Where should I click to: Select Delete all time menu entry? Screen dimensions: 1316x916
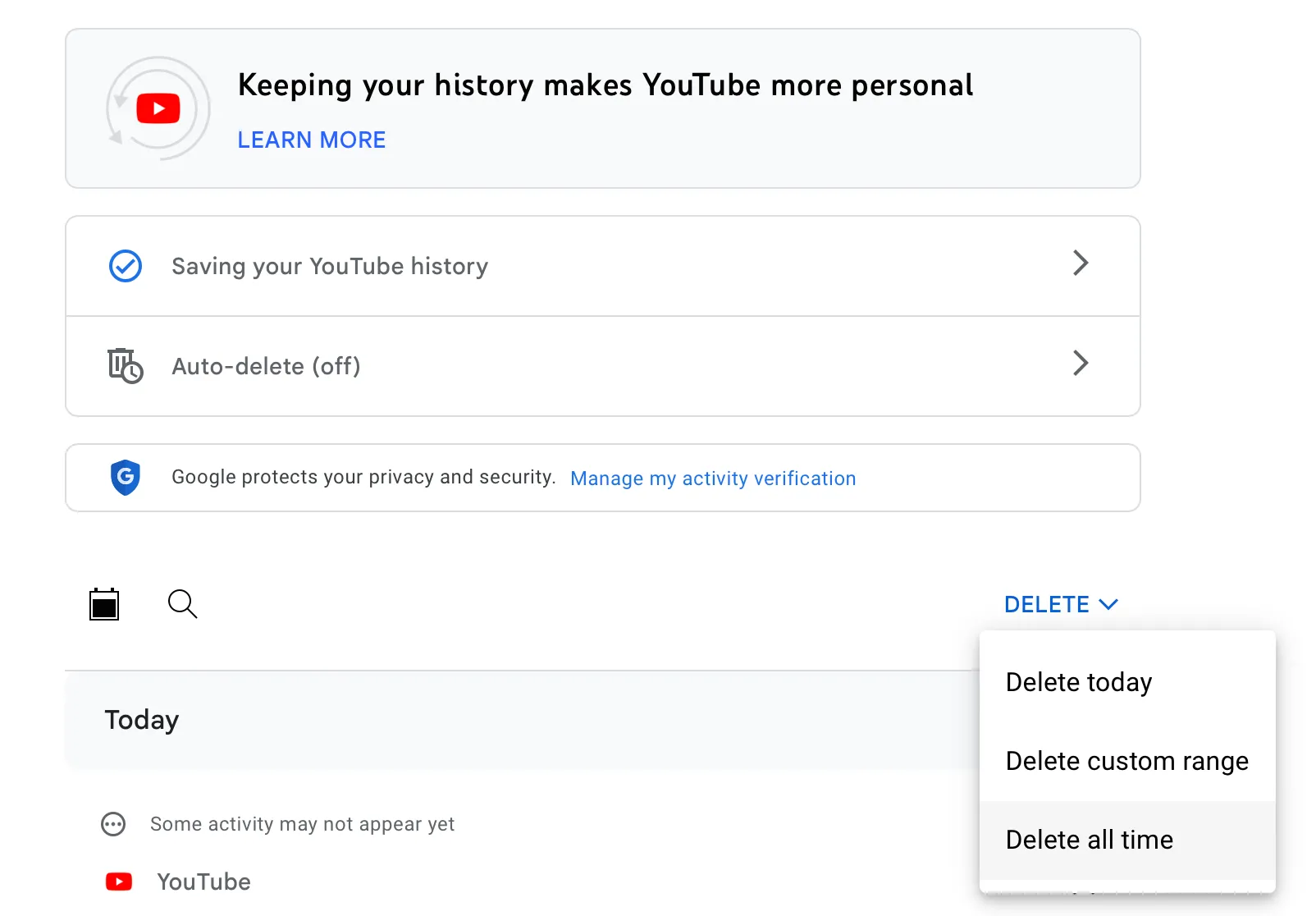click(x=1127, y=840)
